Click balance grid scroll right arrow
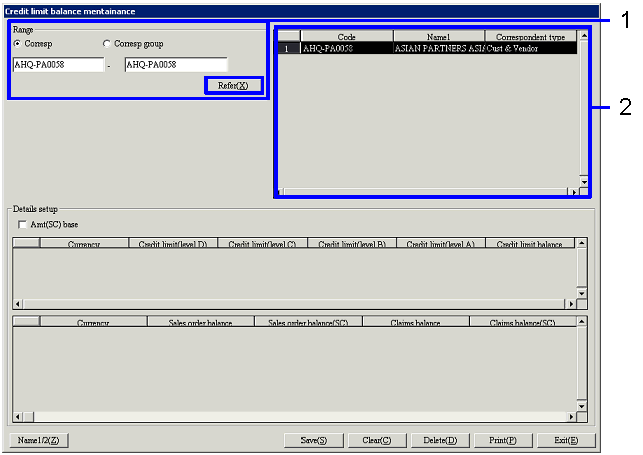 pos(571,417)
